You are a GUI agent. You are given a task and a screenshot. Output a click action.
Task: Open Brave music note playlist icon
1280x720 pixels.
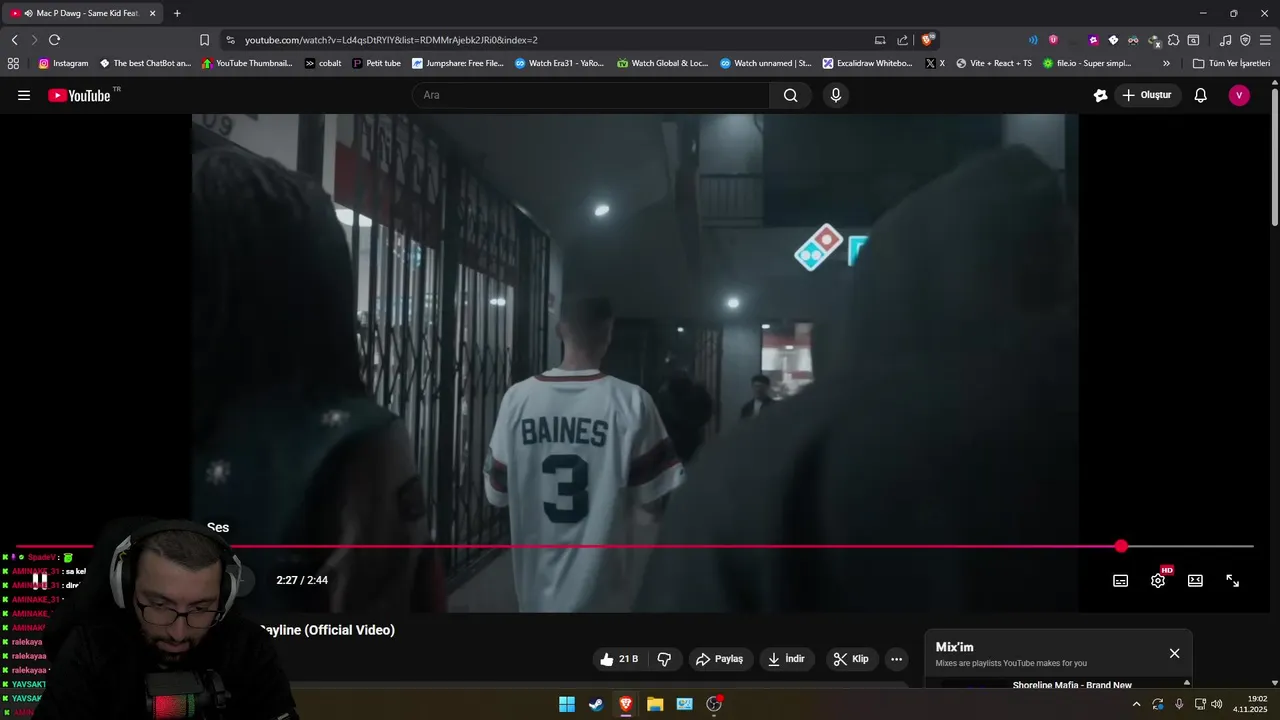[1226, 40]
